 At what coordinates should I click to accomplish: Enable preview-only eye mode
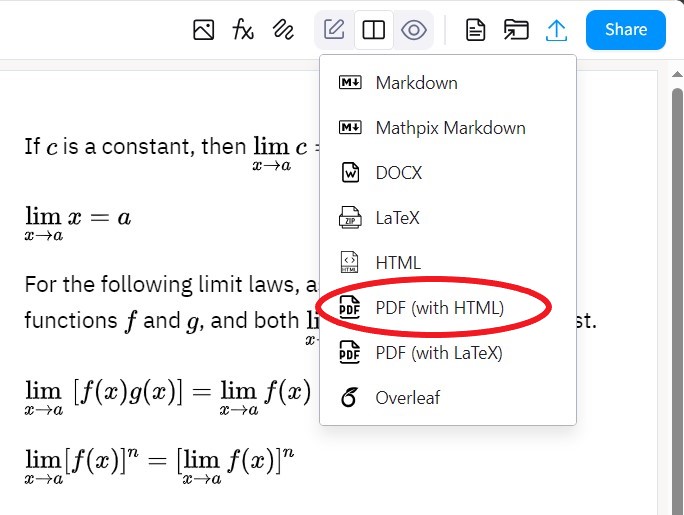(x=413, y=30)
